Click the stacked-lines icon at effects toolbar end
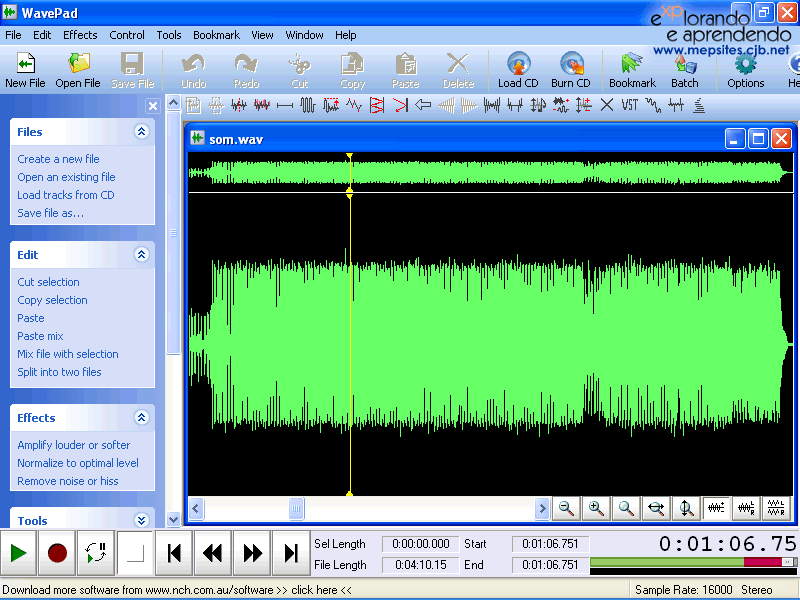800x600 pixels. tap(699, 105)
